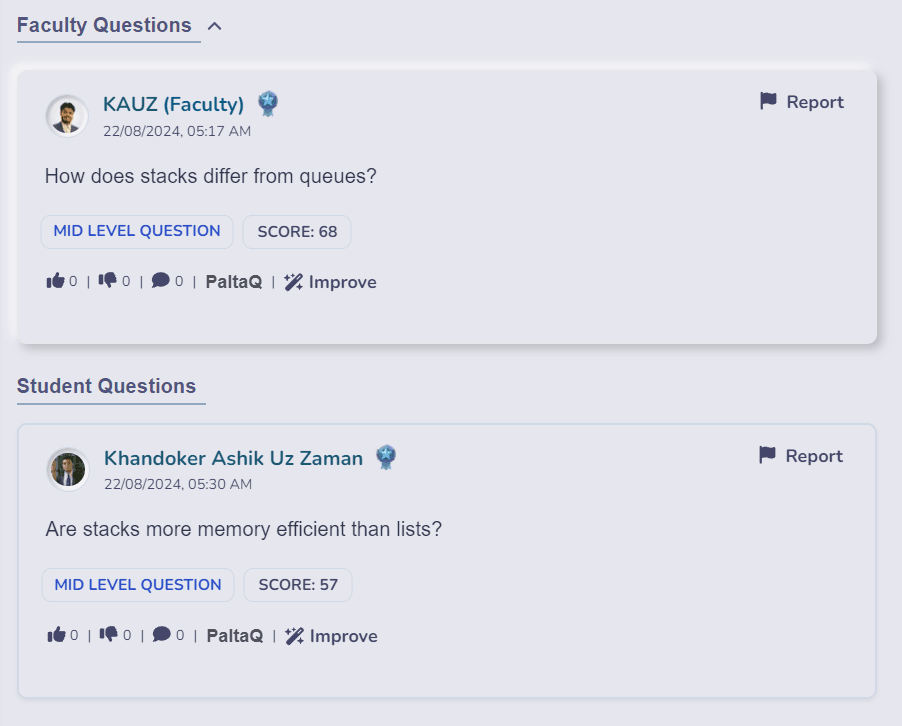Screen dimensions: 902x726
Task: Open the comment icon on the student question
Action: [162, 635]
